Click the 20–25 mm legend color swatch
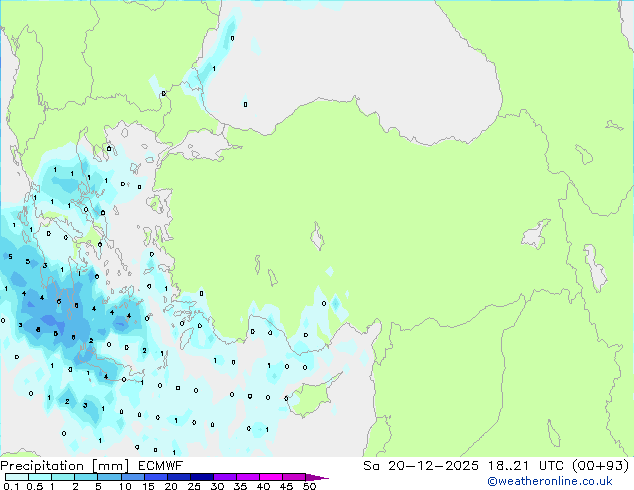The width and height of the screenshot is (634, 490). [179, 477]
